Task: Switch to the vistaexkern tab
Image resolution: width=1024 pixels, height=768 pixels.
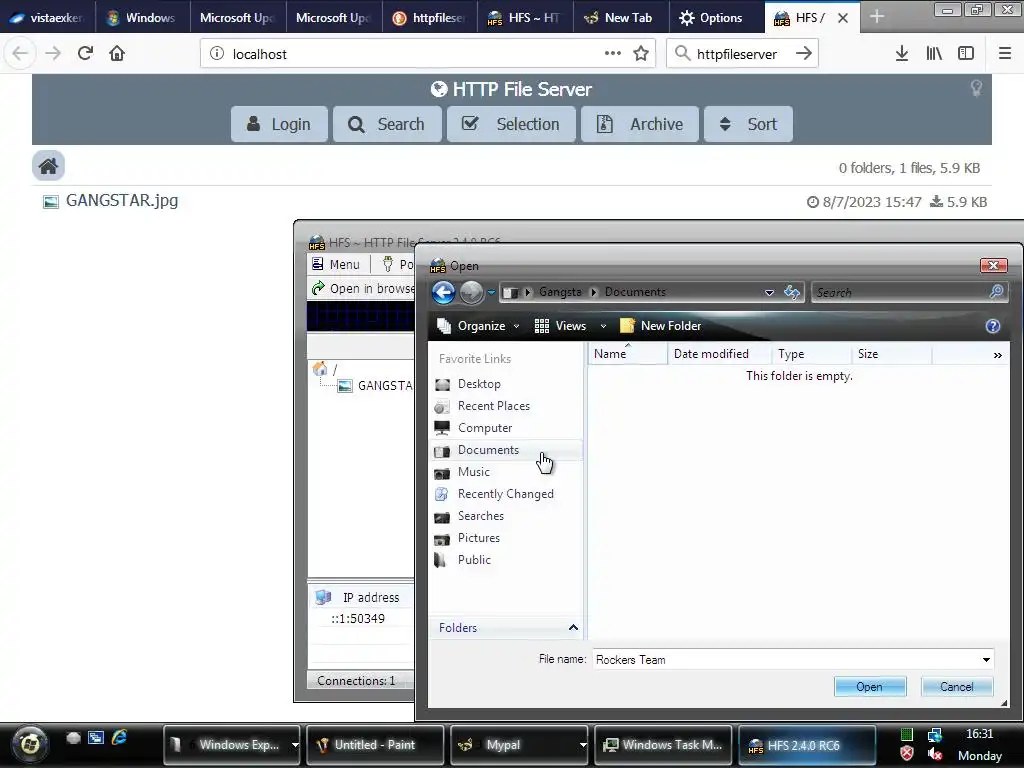Action: tap(47, 17)
